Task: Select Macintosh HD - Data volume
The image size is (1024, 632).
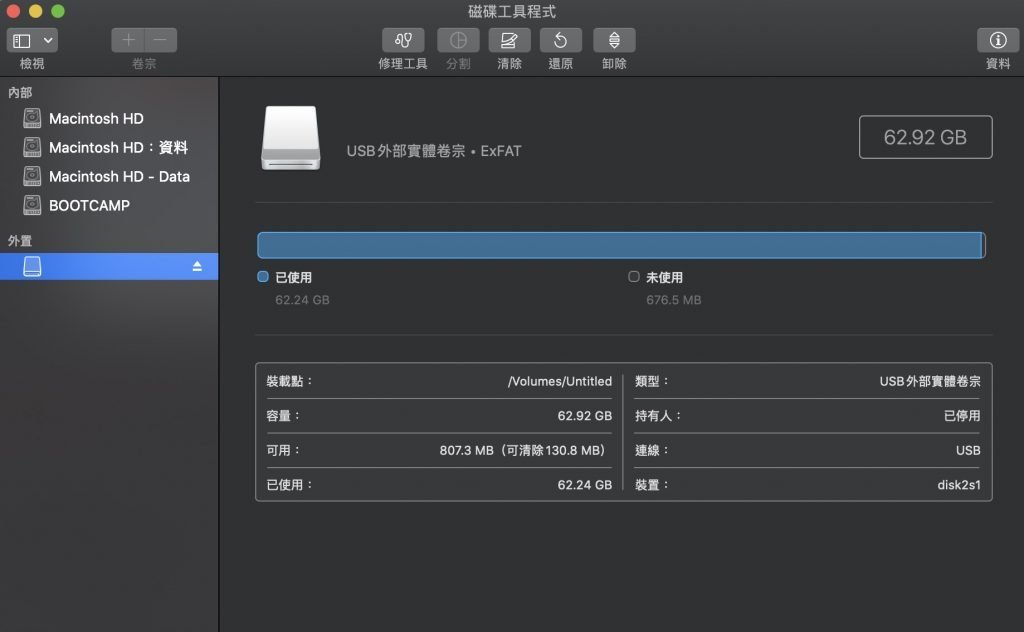Action: click(x=119, y=176)
